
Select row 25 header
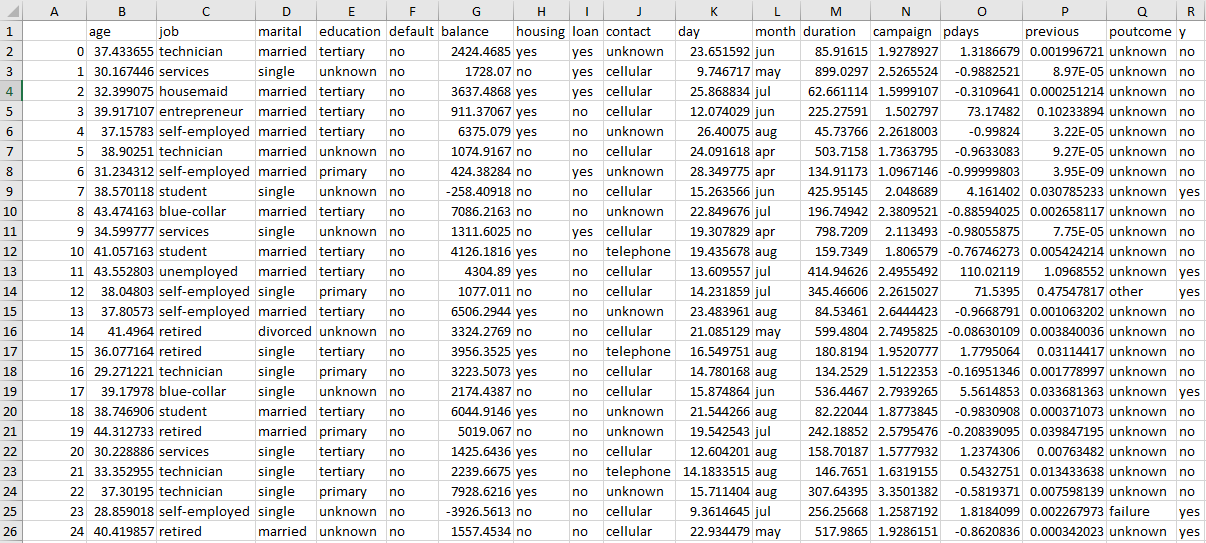tap(11, 511)
